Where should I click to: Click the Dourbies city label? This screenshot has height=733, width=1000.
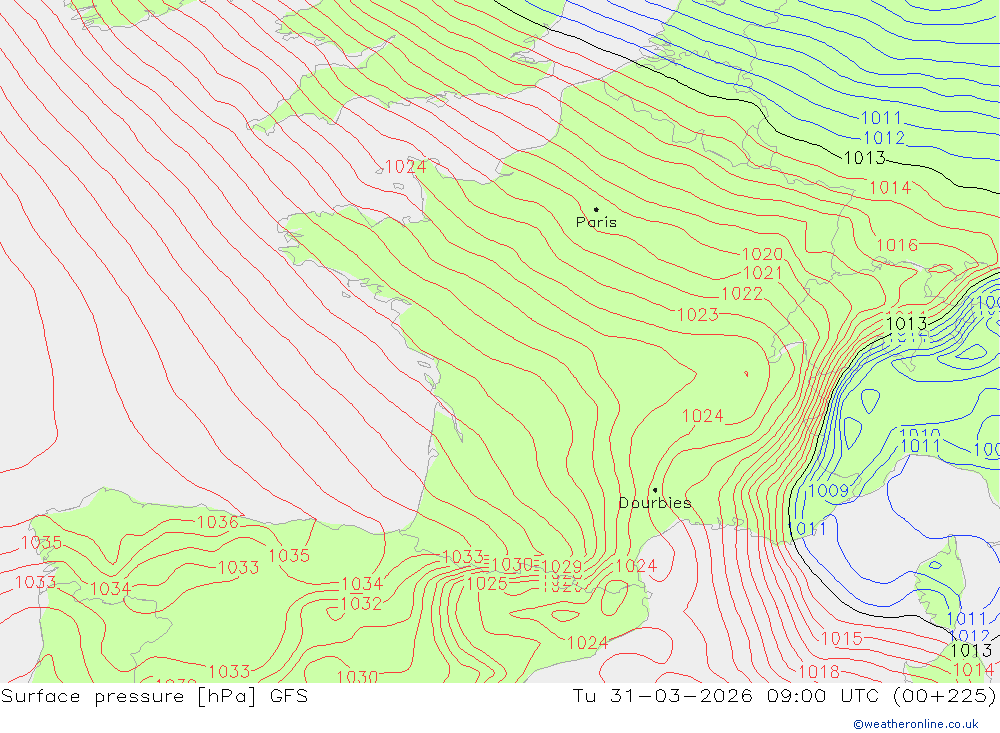(x=655, y=503)
